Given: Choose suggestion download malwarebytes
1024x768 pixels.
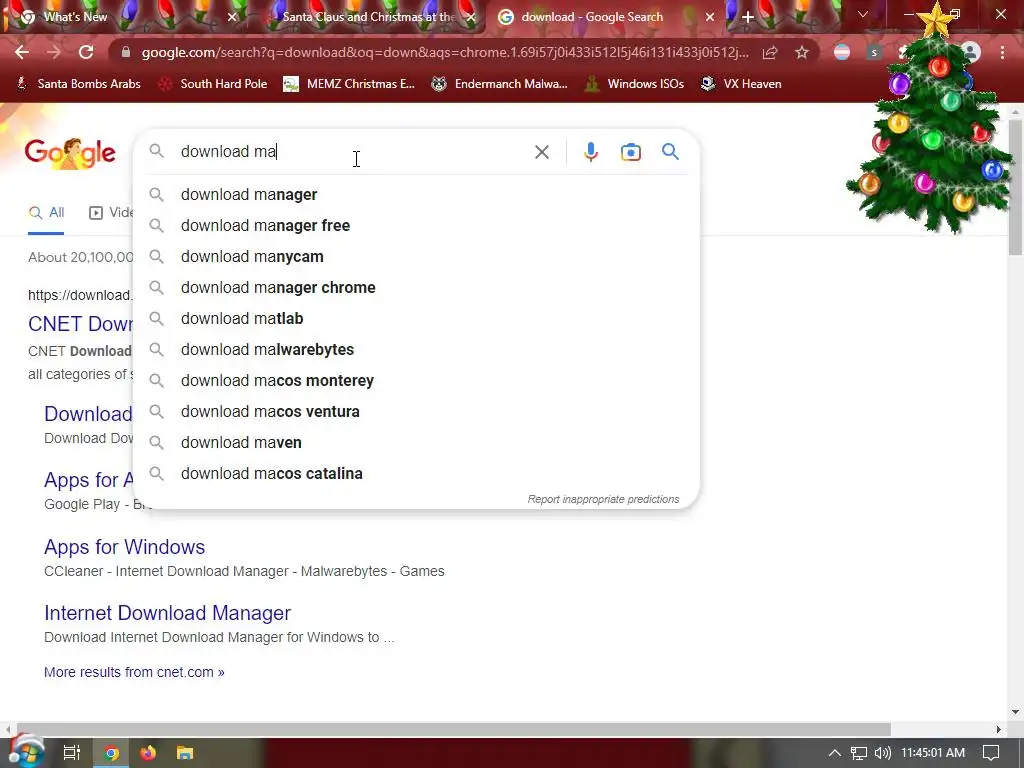Looking at the screenshot, I should click(x=416, y=349).
